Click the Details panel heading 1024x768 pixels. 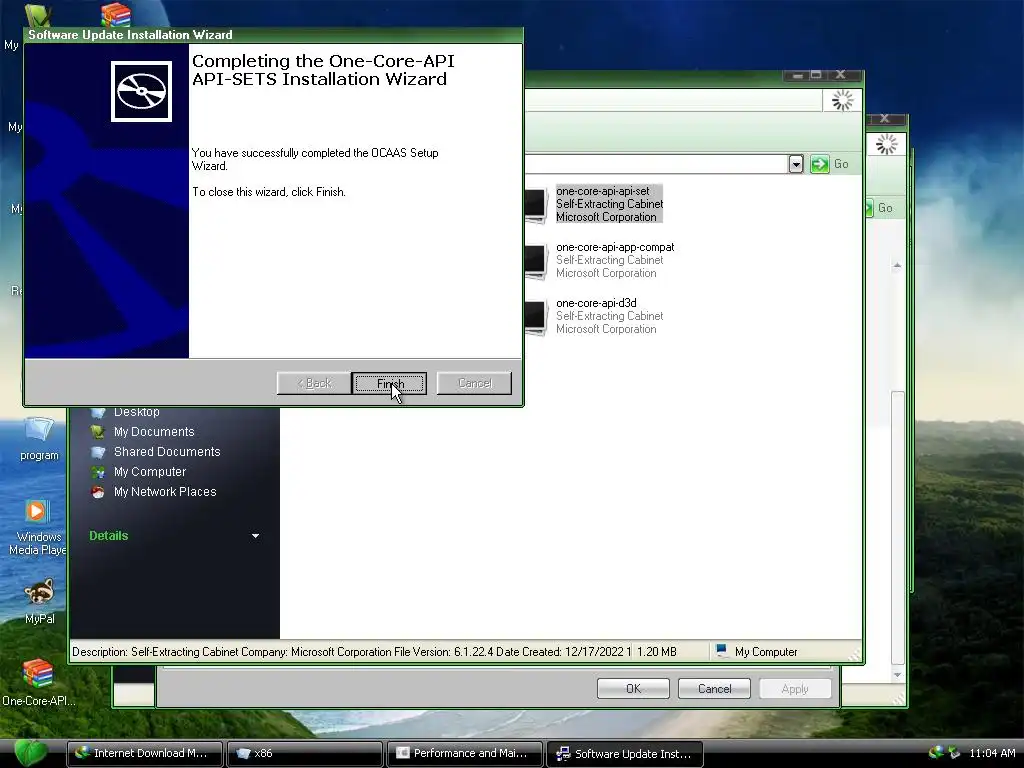click(x=108, y=536)
